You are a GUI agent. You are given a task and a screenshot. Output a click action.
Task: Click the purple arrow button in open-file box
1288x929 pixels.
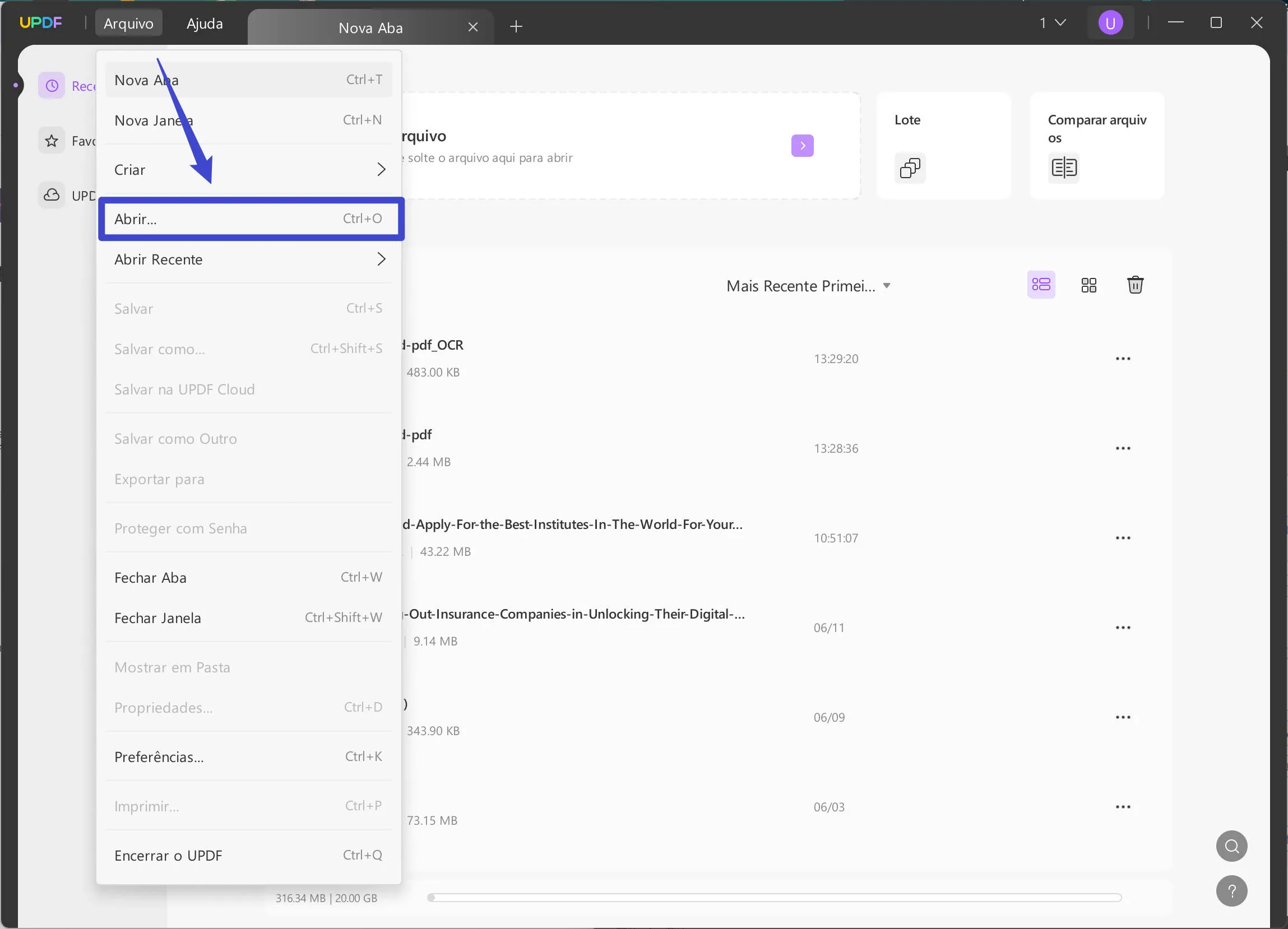[802, 146]
